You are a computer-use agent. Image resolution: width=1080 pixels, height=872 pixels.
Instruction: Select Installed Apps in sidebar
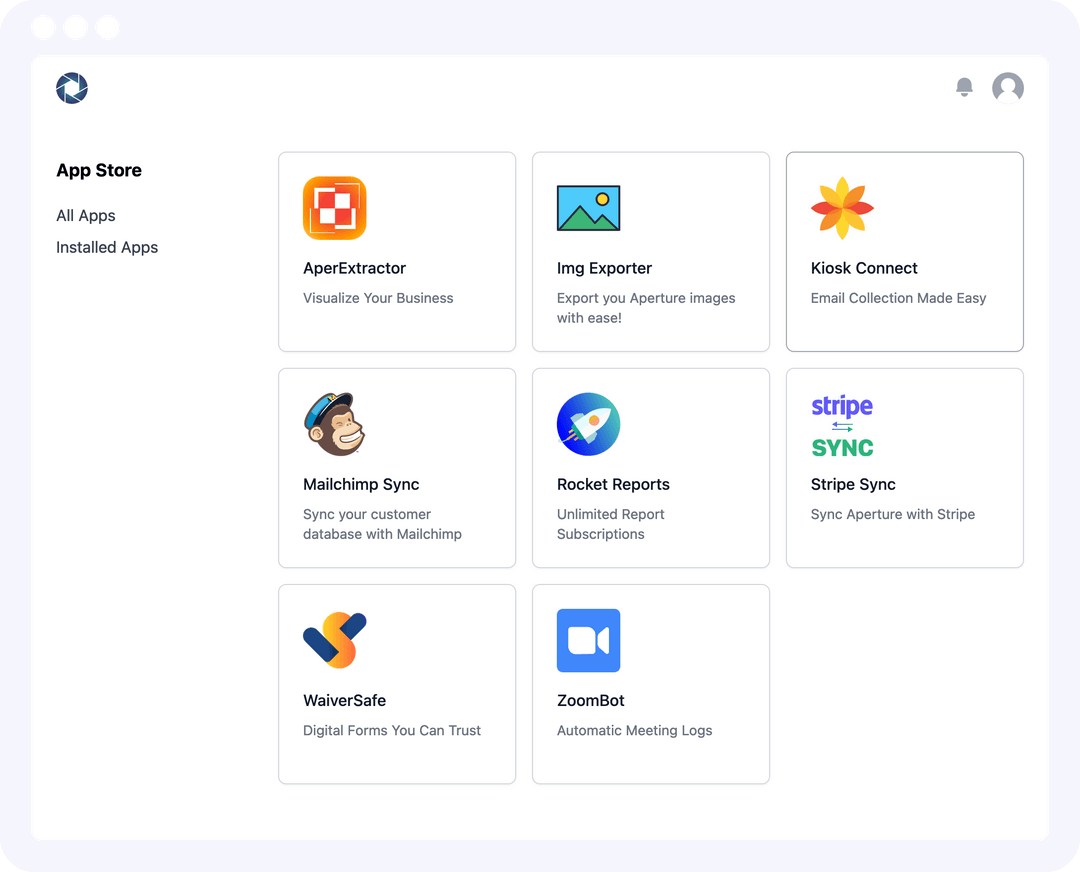(107, 247)
